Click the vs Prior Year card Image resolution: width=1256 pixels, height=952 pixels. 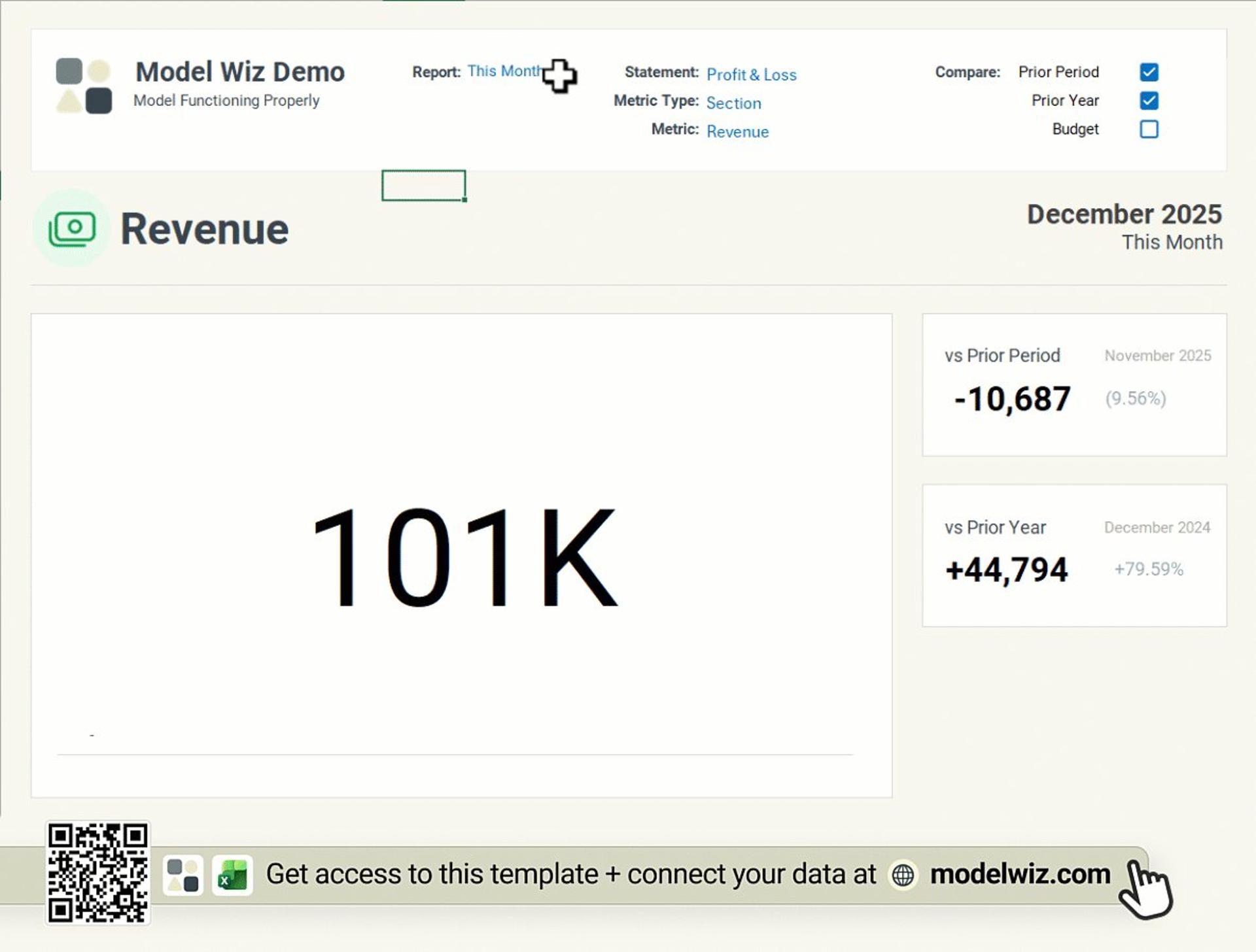(x=1074, y=555)
